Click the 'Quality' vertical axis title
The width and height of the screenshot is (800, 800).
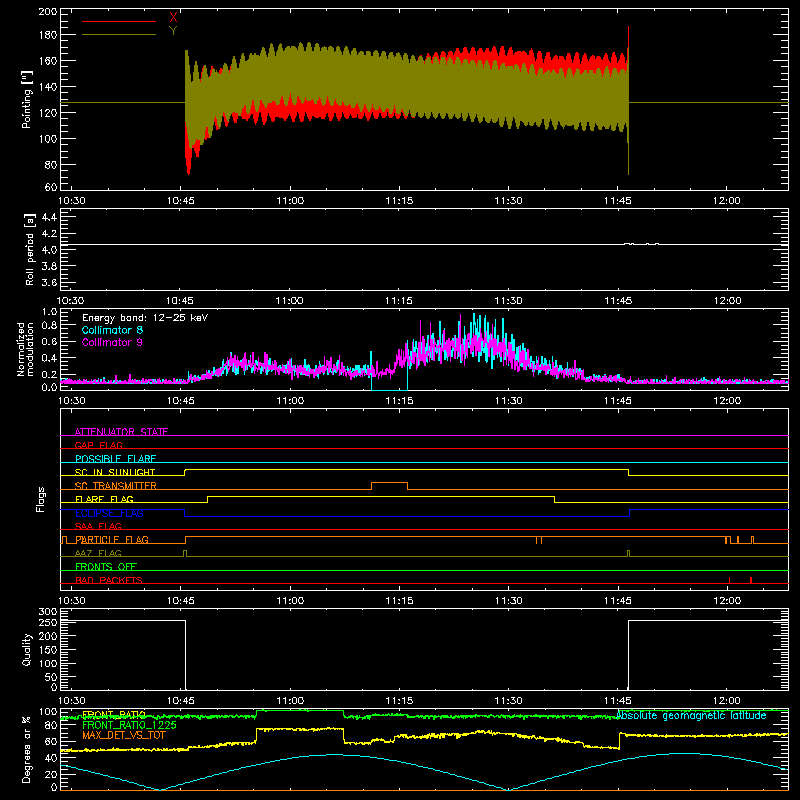tap(27, 649)
